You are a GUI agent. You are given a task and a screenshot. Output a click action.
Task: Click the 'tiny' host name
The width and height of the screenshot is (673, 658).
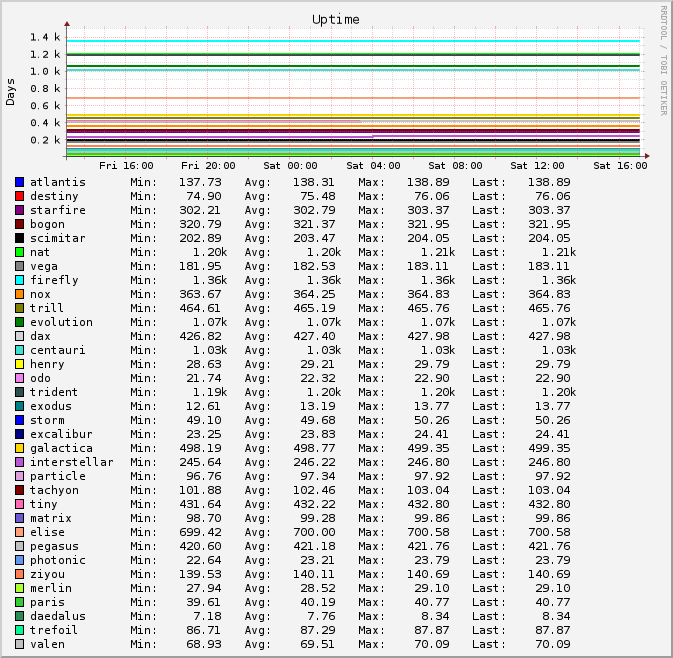click(x=44, y=504)
